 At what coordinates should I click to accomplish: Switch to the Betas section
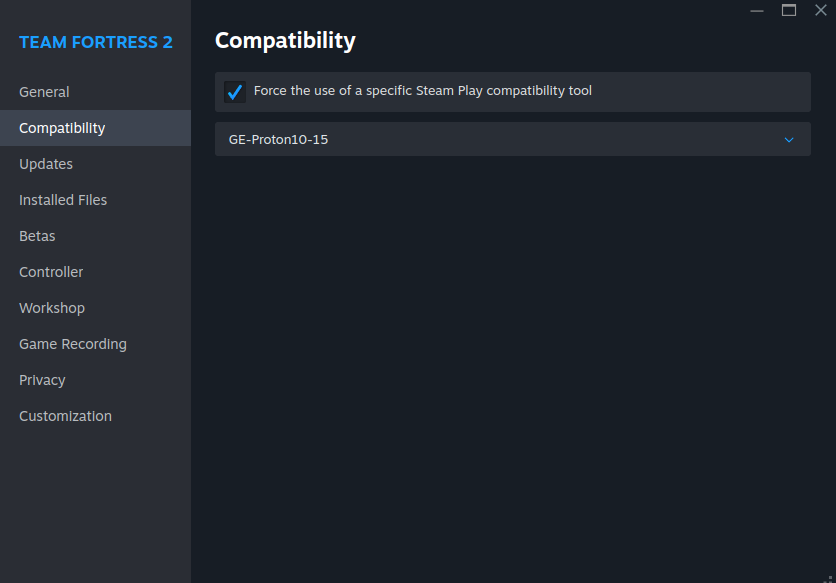coord(37,236)
